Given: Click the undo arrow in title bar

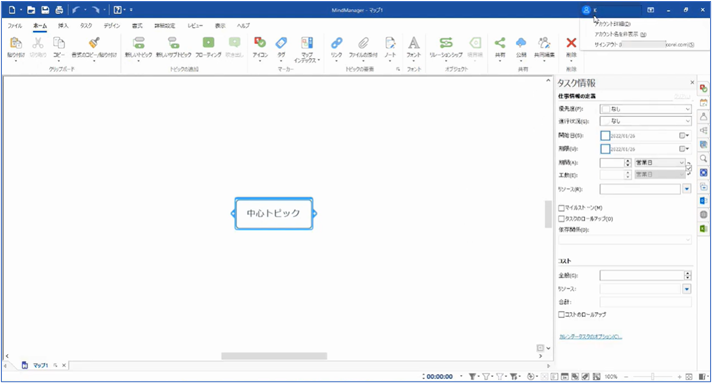Looking at the screenshot, I should tap(76, 10).
